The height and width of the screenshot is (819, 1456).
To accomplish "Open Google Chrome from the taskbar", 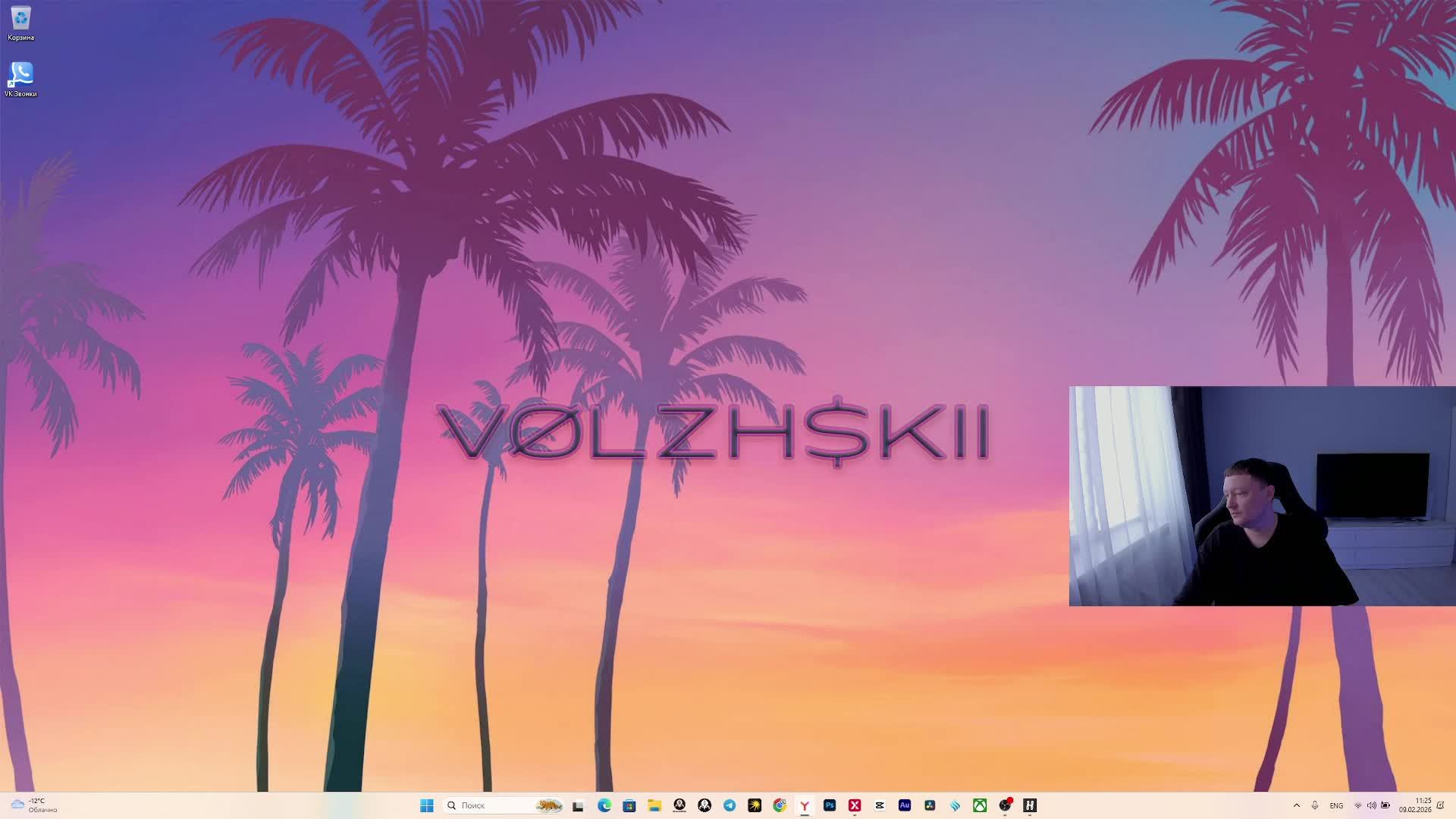I will (778, 805).
